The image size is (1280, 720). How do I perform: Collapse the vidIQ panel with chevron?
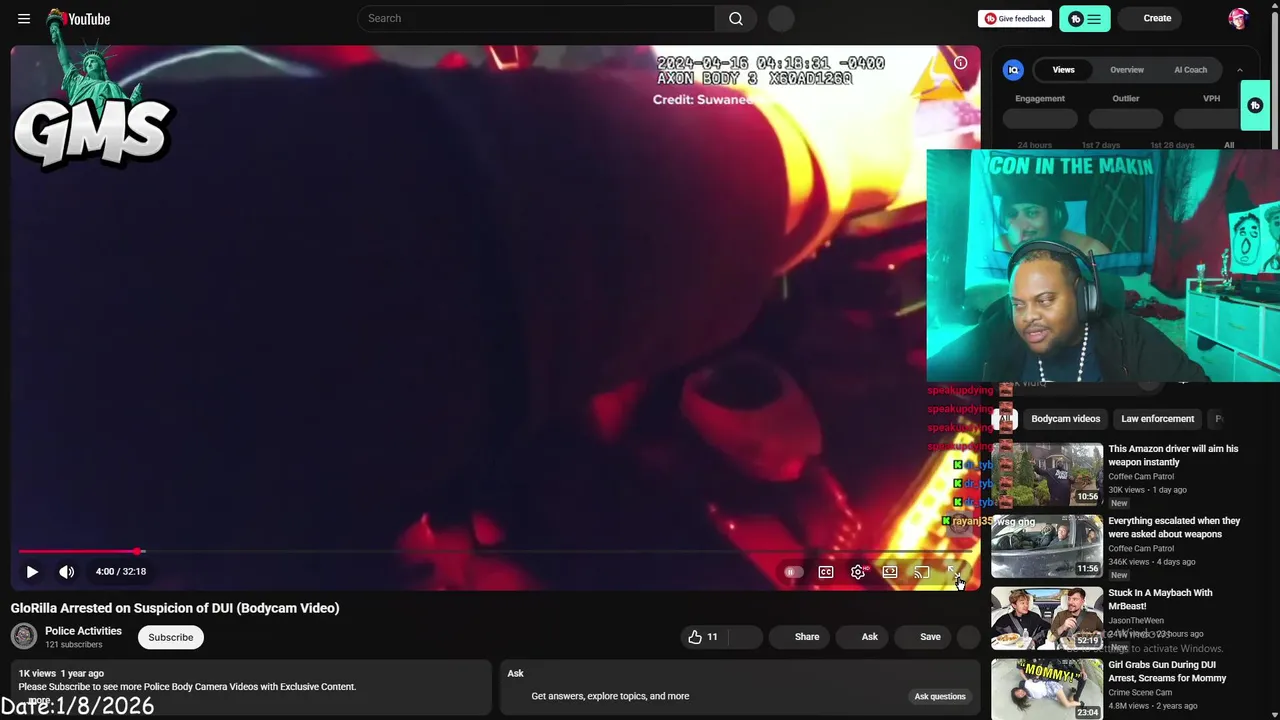point(1240,70)
